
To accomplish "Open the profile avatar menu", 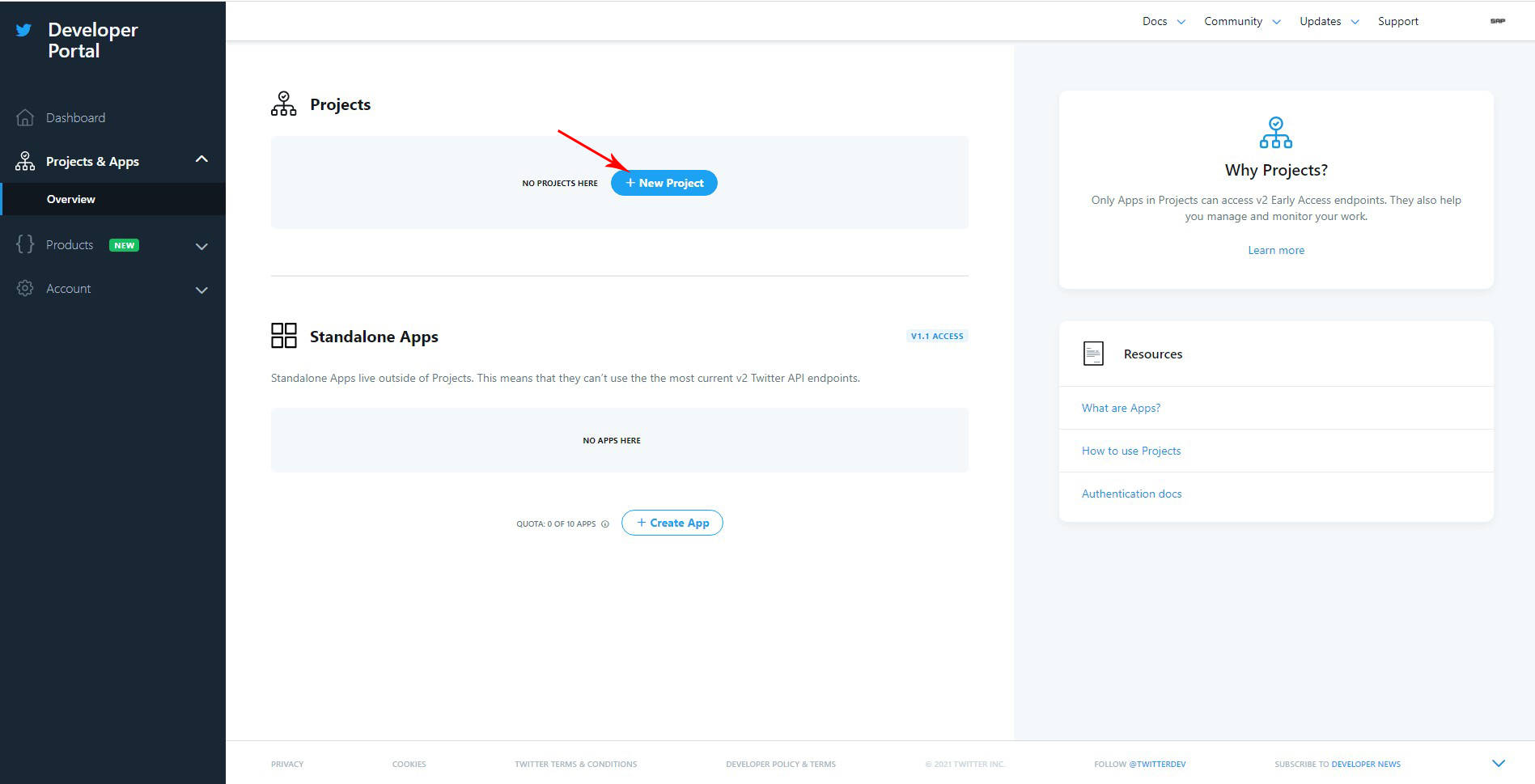I will 1498,21.
